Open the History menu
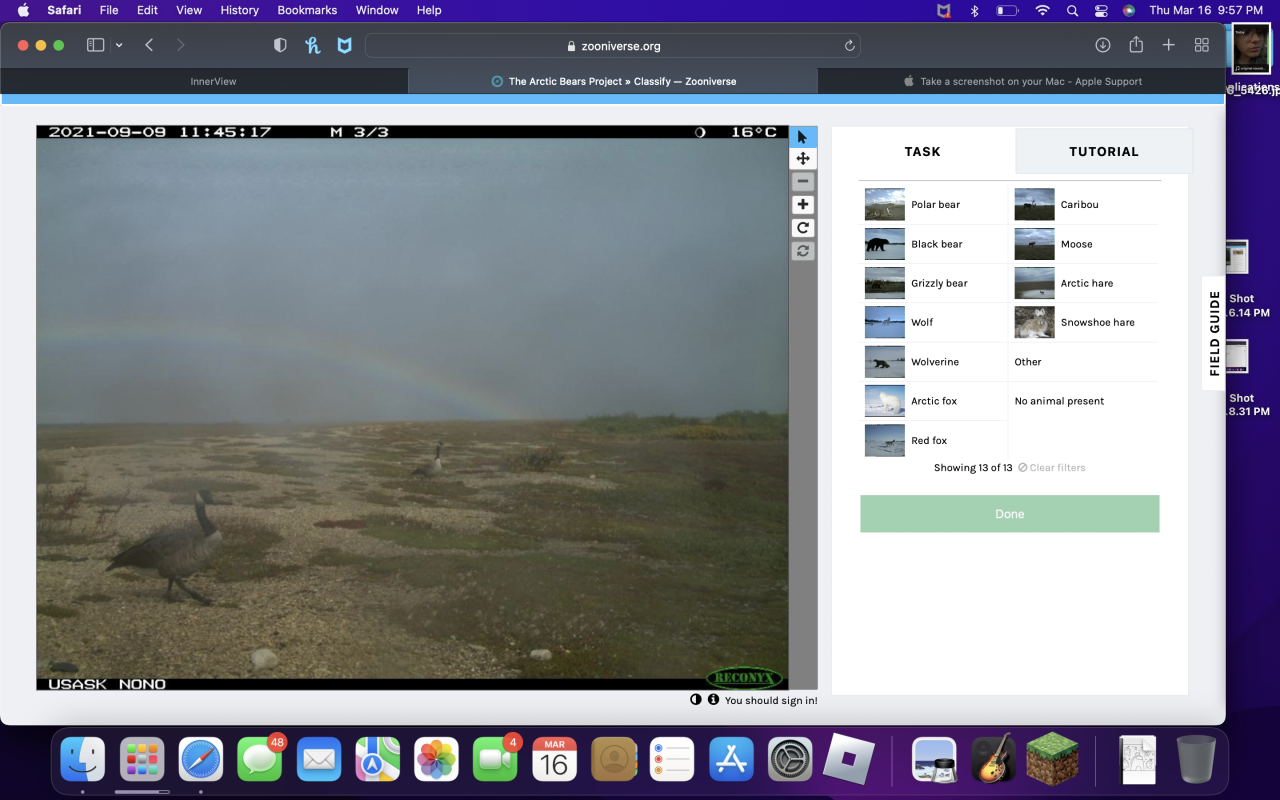 pyautogui.click(x=239, y=10)
